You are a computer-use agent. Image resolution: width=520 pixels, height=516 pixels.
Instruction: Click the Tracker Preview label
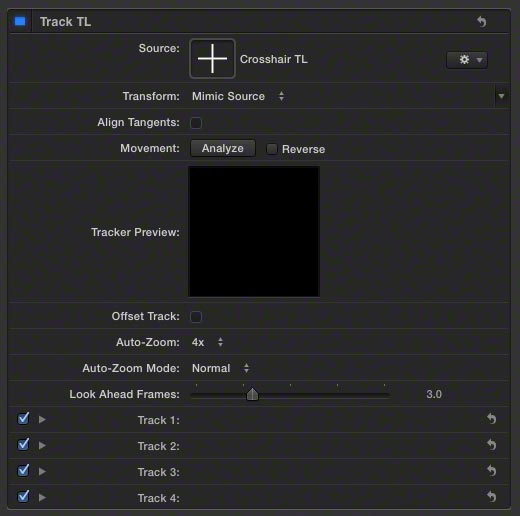pyautogui.click(x=135, y=232)
